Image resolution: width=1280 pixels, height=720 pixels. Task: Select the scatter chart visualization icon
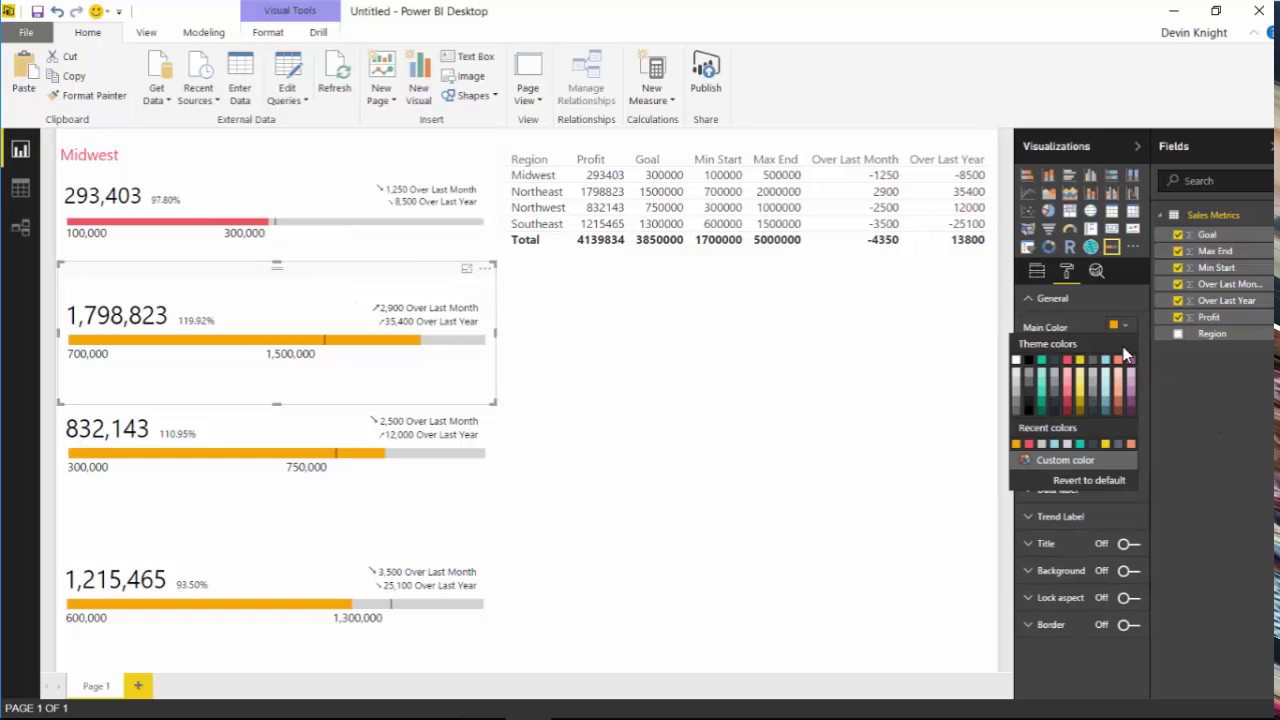tap(1027, 210)
